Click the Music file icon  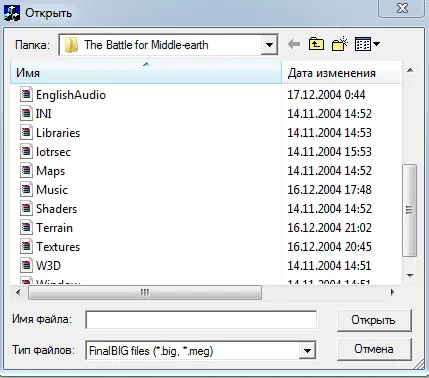[27, 189]
